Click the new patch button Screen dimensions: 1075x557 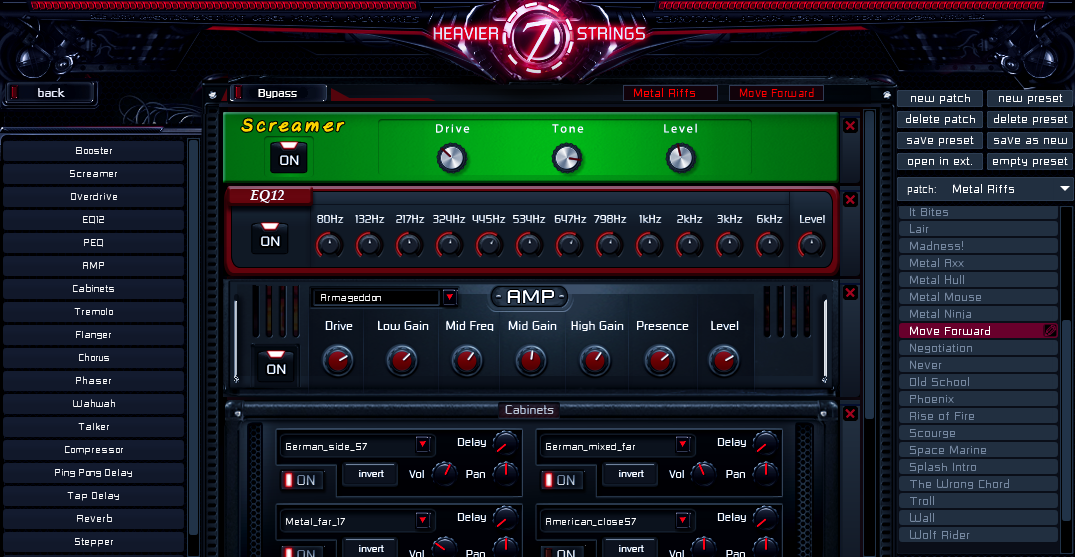(x=940, y=98)
